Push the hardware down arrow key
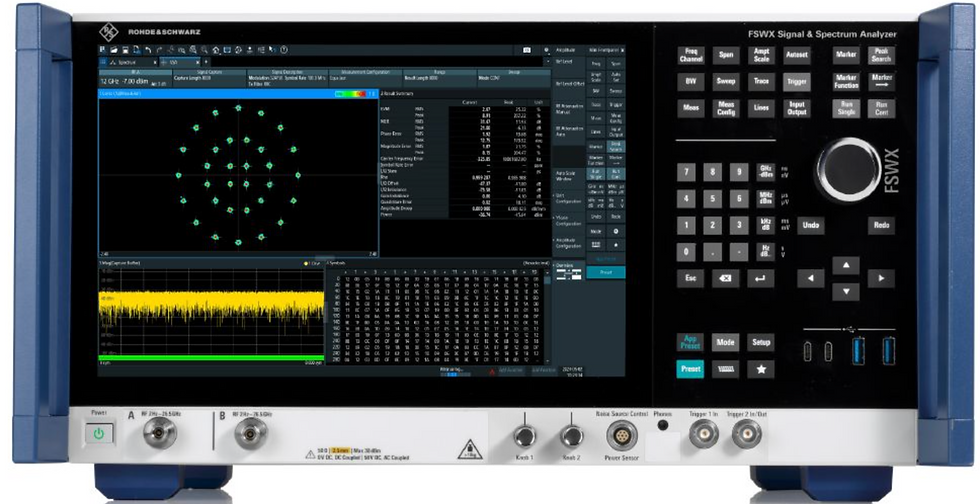 tap(846, 291)
